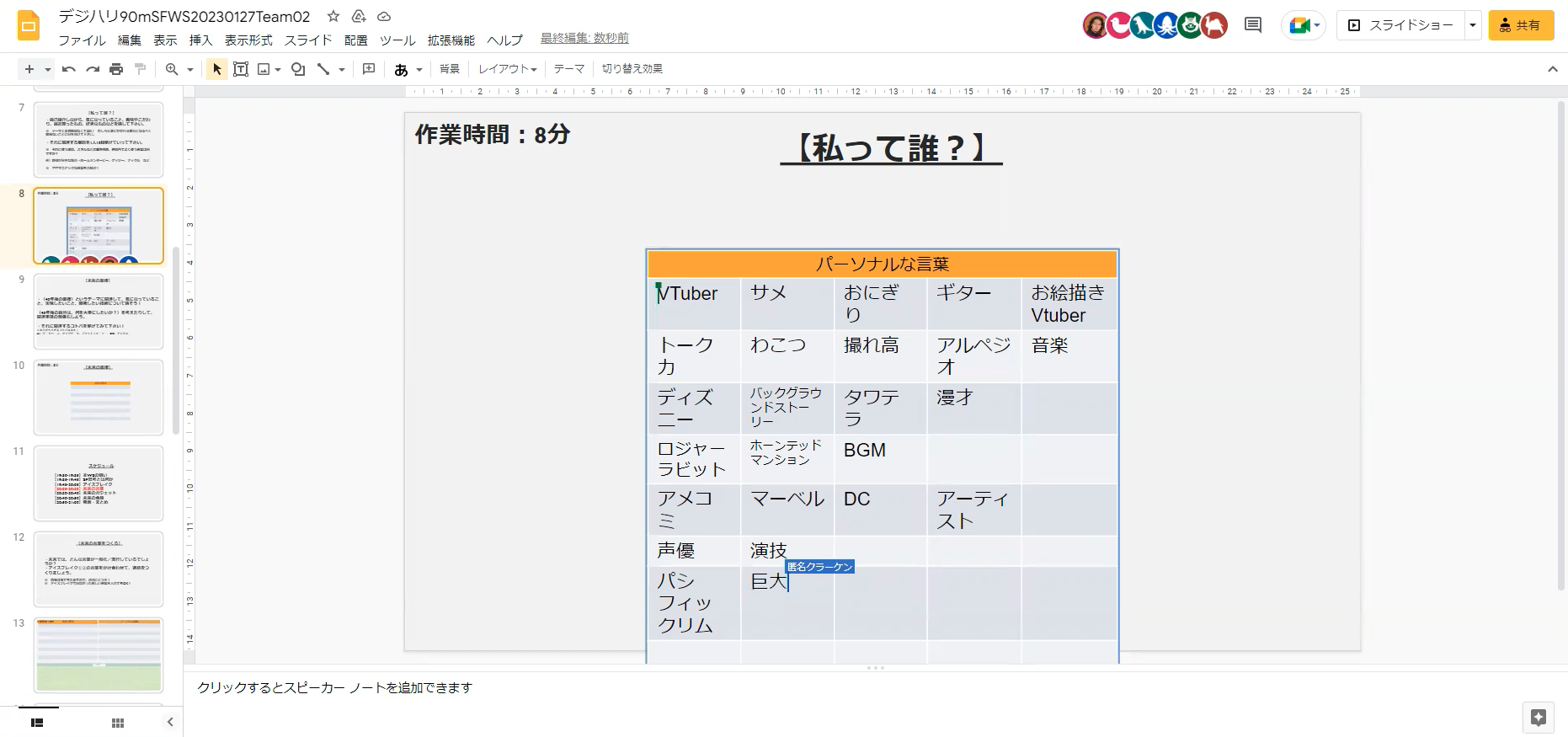Select the arrow cursor tool
Viewport: 1568px width, 737px height.
pyautogui.click(x=217, y=69)
